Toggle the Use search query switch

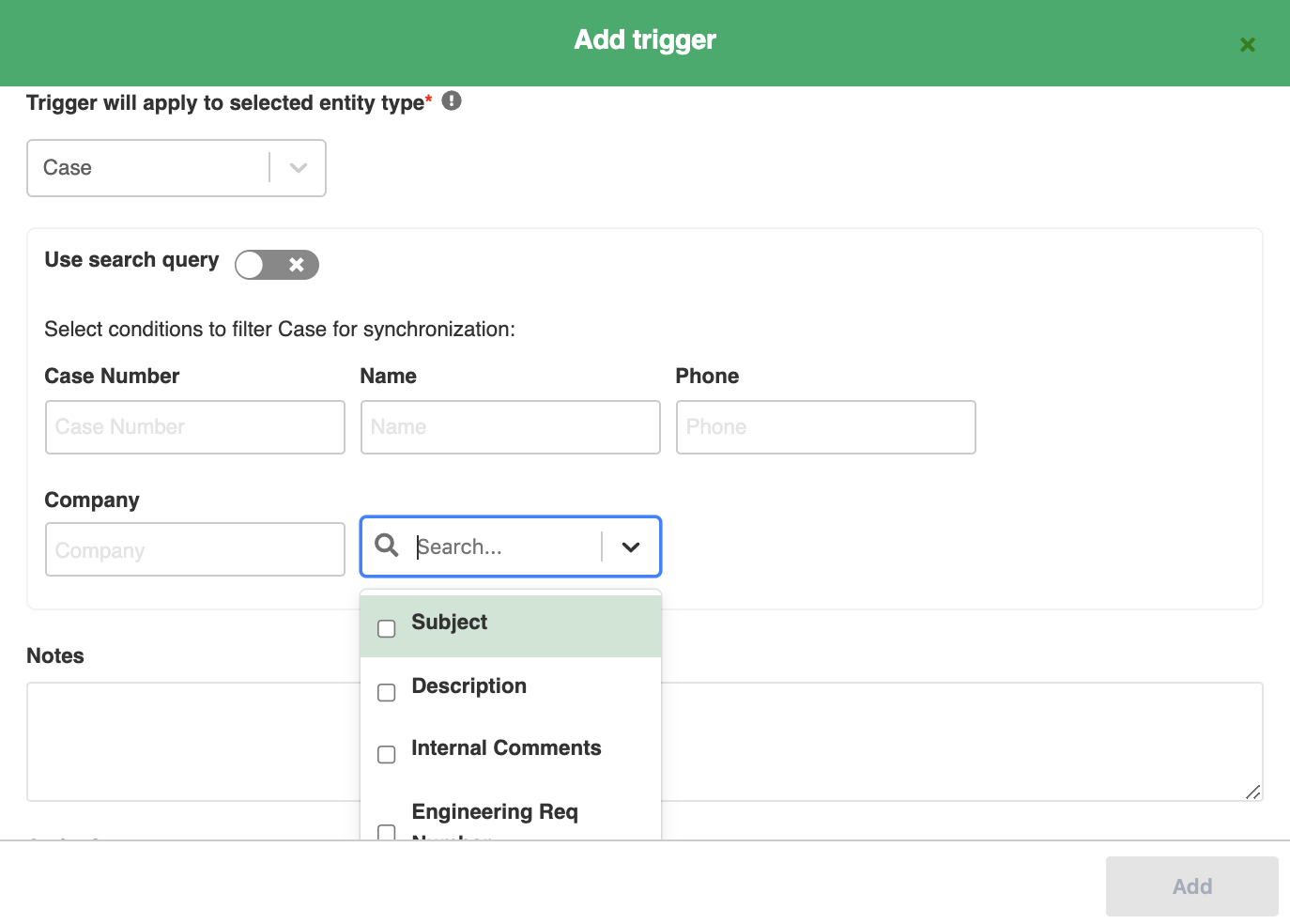click(277, 265)
